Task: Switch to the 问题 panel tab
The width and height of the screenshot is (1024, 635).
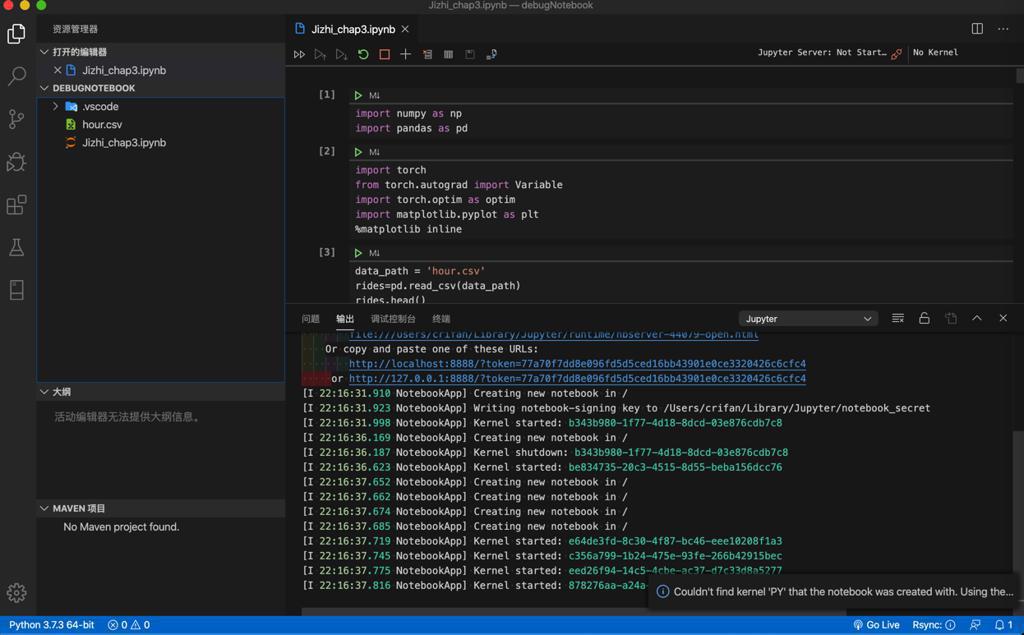Action: [311, 319]
